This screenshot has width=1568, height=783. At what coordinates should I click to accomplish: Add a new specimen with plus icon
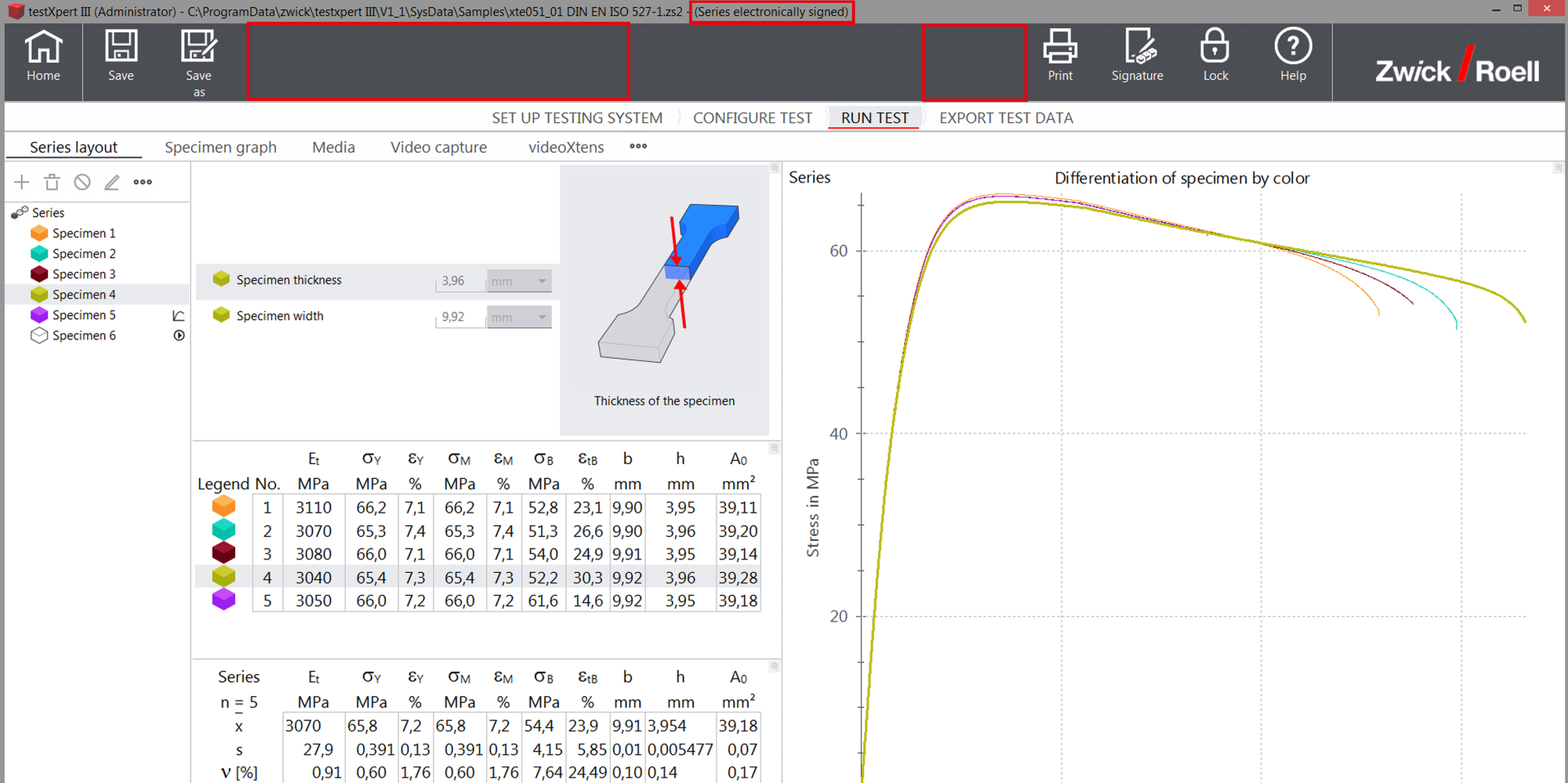[x=22, y=183]
